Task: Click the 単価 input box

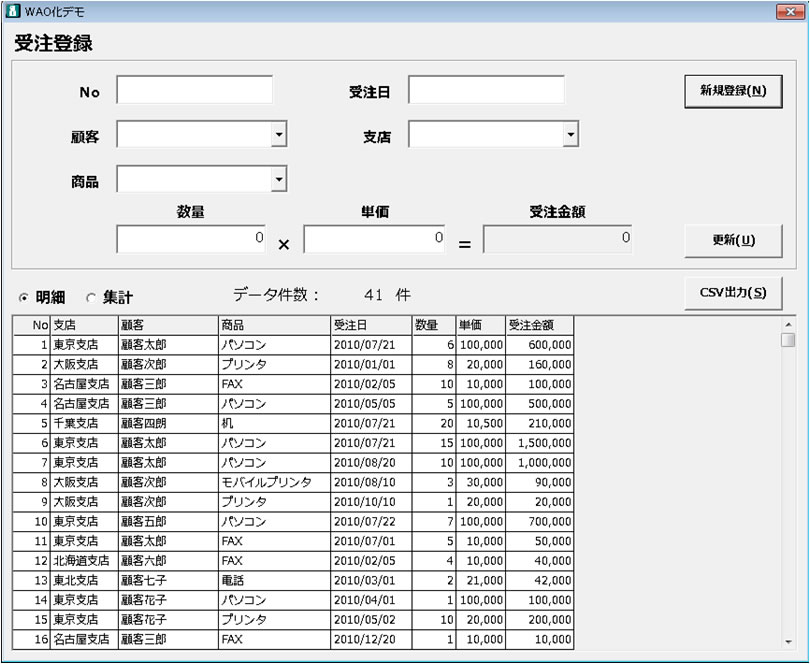Action: [374, 239]
